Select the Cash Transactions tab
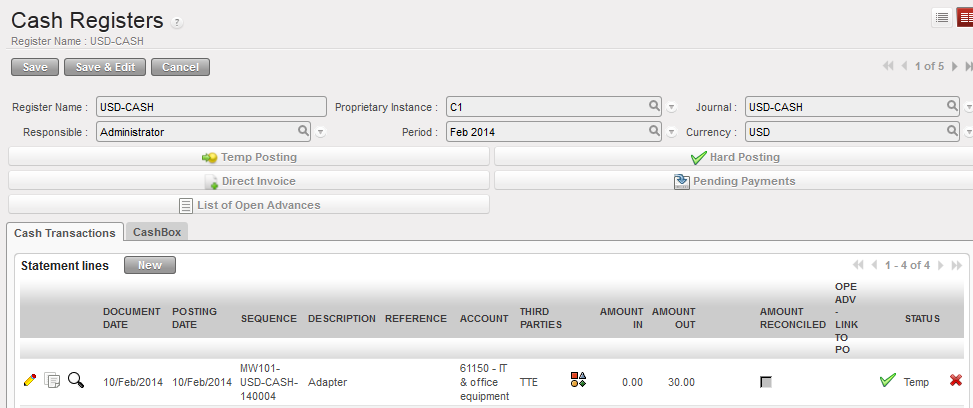The height and width of the screenshot is (408, 973). [65, 232]
